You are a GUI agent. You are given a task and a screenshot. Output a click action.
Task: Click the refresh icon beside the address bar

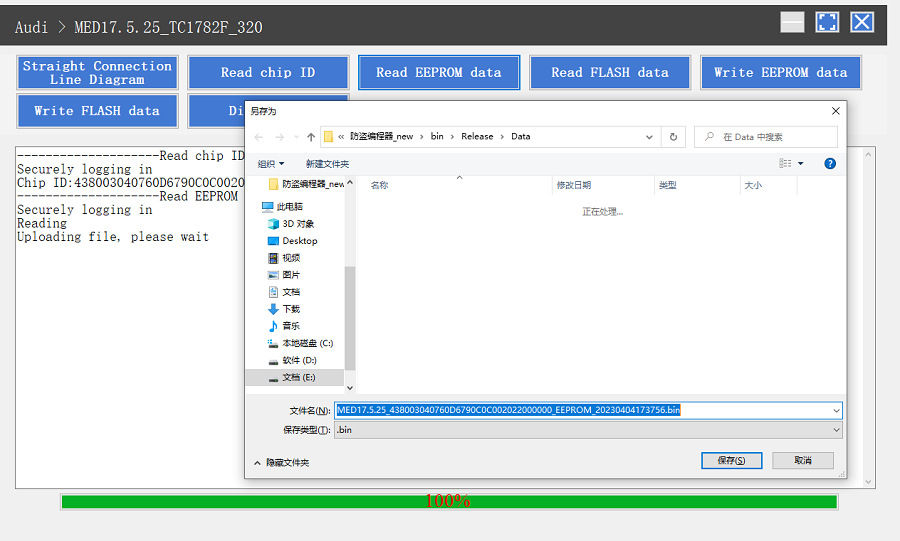tap(674, 137)
